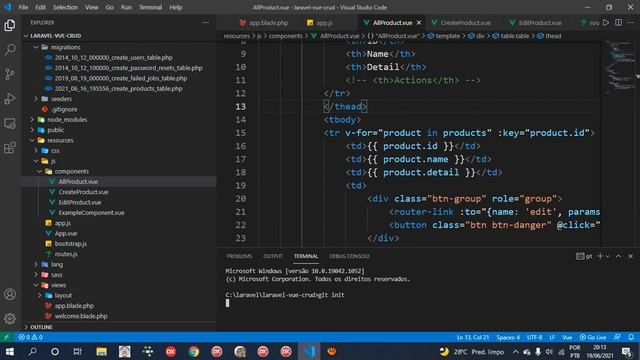Open the Run and Debug view

9,98
